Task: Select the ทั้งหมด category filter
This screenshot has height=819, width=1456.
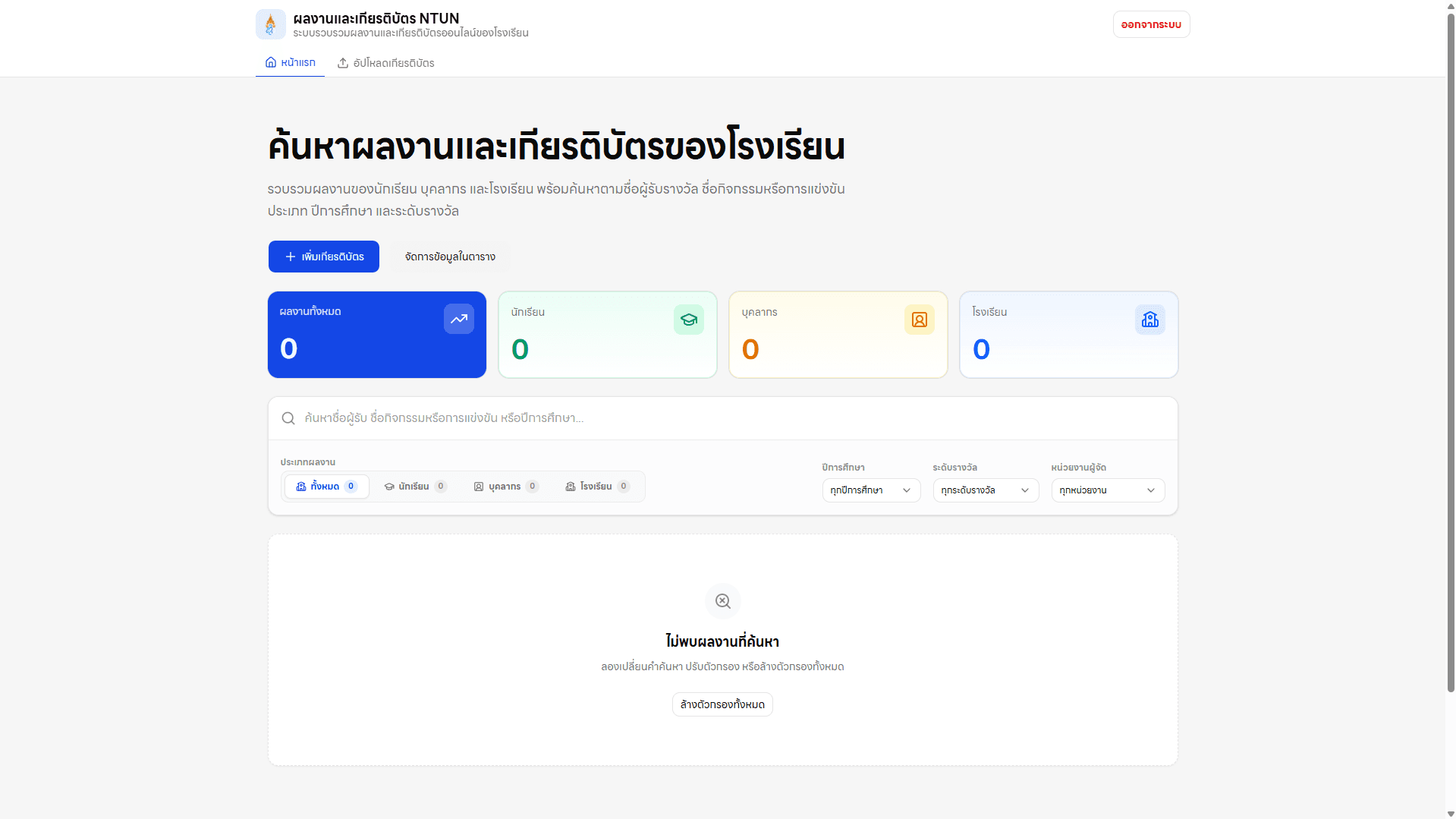Action: [327, 487]
